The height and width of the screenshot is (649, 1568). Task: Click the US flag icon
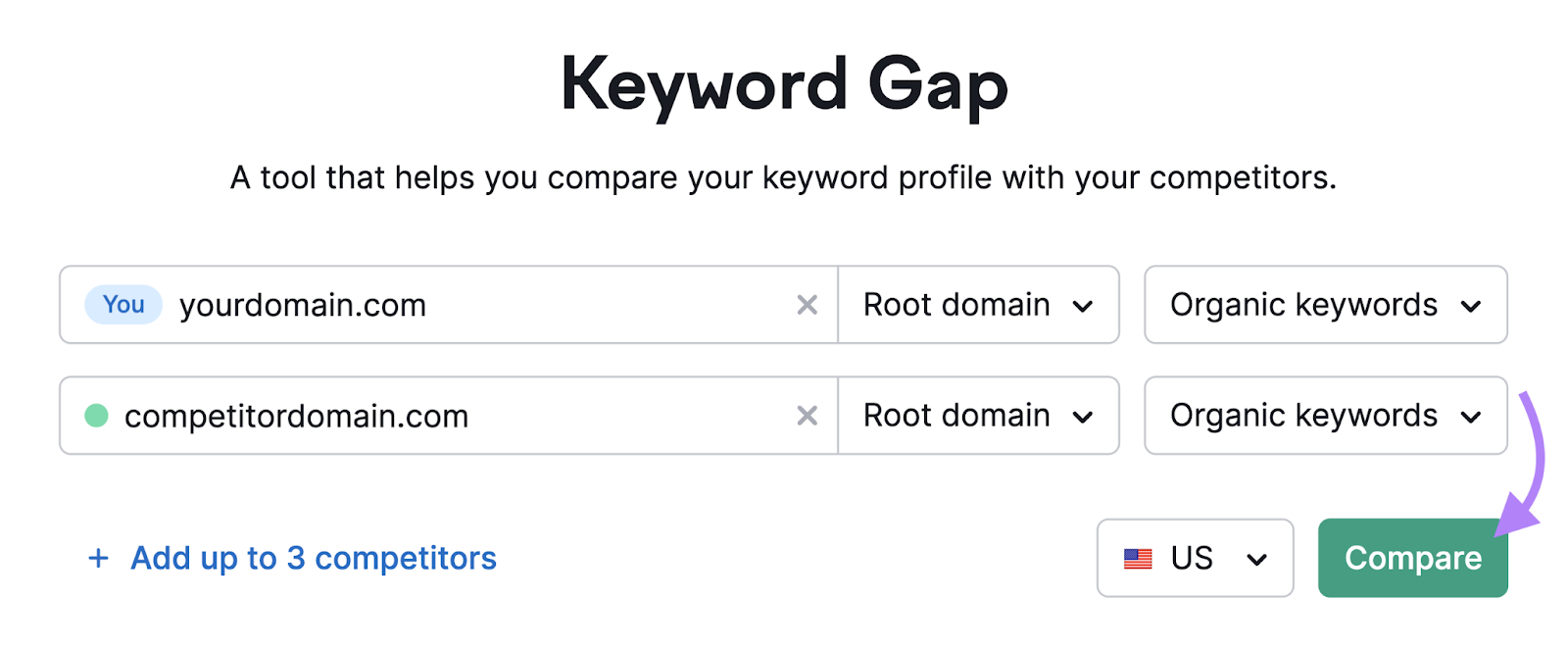coord(1137,558)
